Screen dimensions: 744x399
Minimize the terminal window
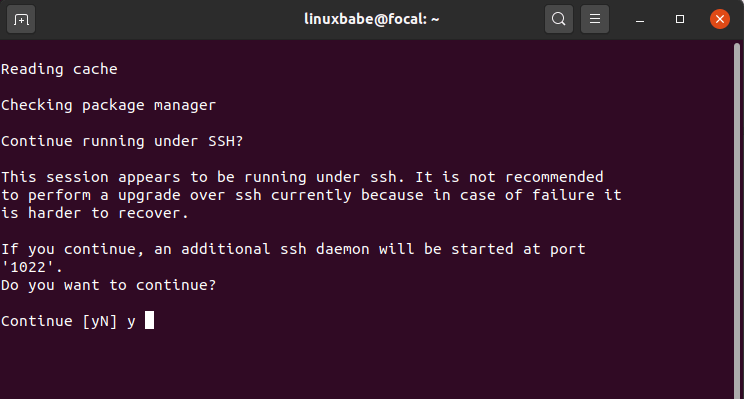(x=640, y=19)
